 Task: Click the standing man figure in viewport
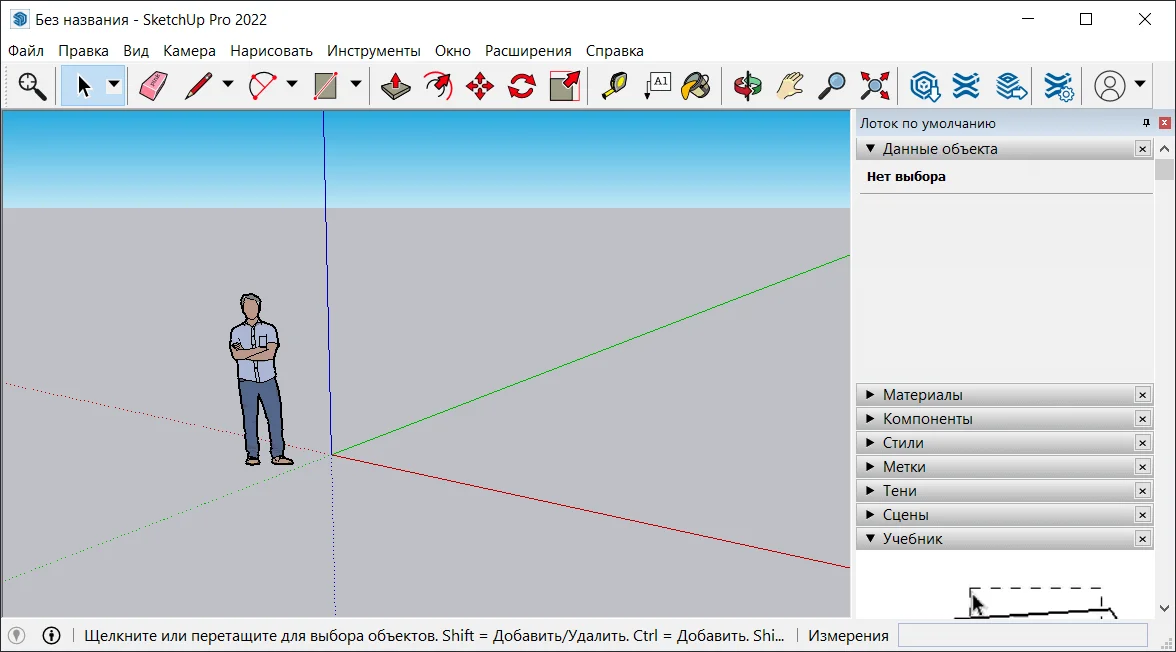pos(259,379)
